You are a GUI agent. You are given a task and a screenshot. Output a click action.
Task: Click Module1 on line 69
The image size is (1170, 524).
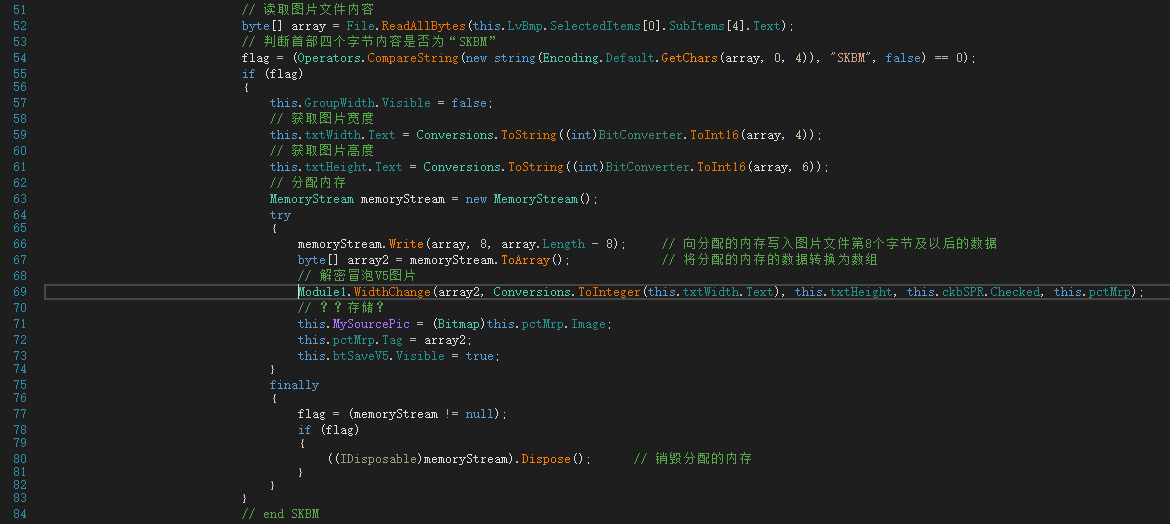click(x=322, y=292)
